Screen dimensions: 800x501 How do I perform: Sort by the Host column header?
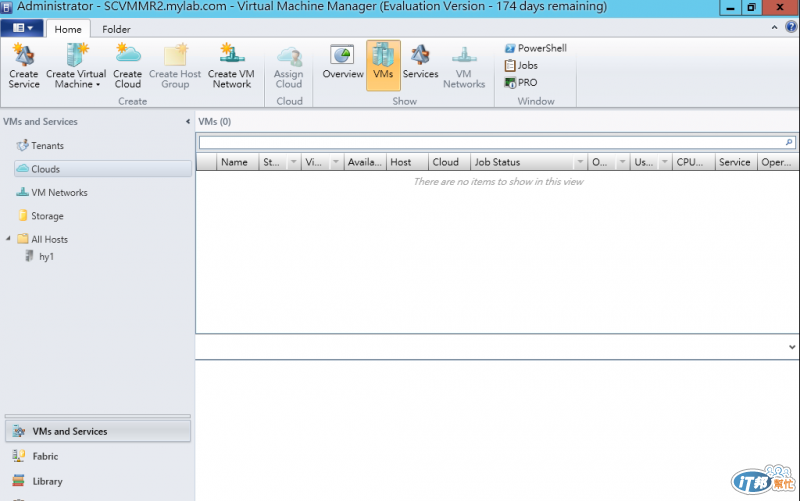pos(407,162)
